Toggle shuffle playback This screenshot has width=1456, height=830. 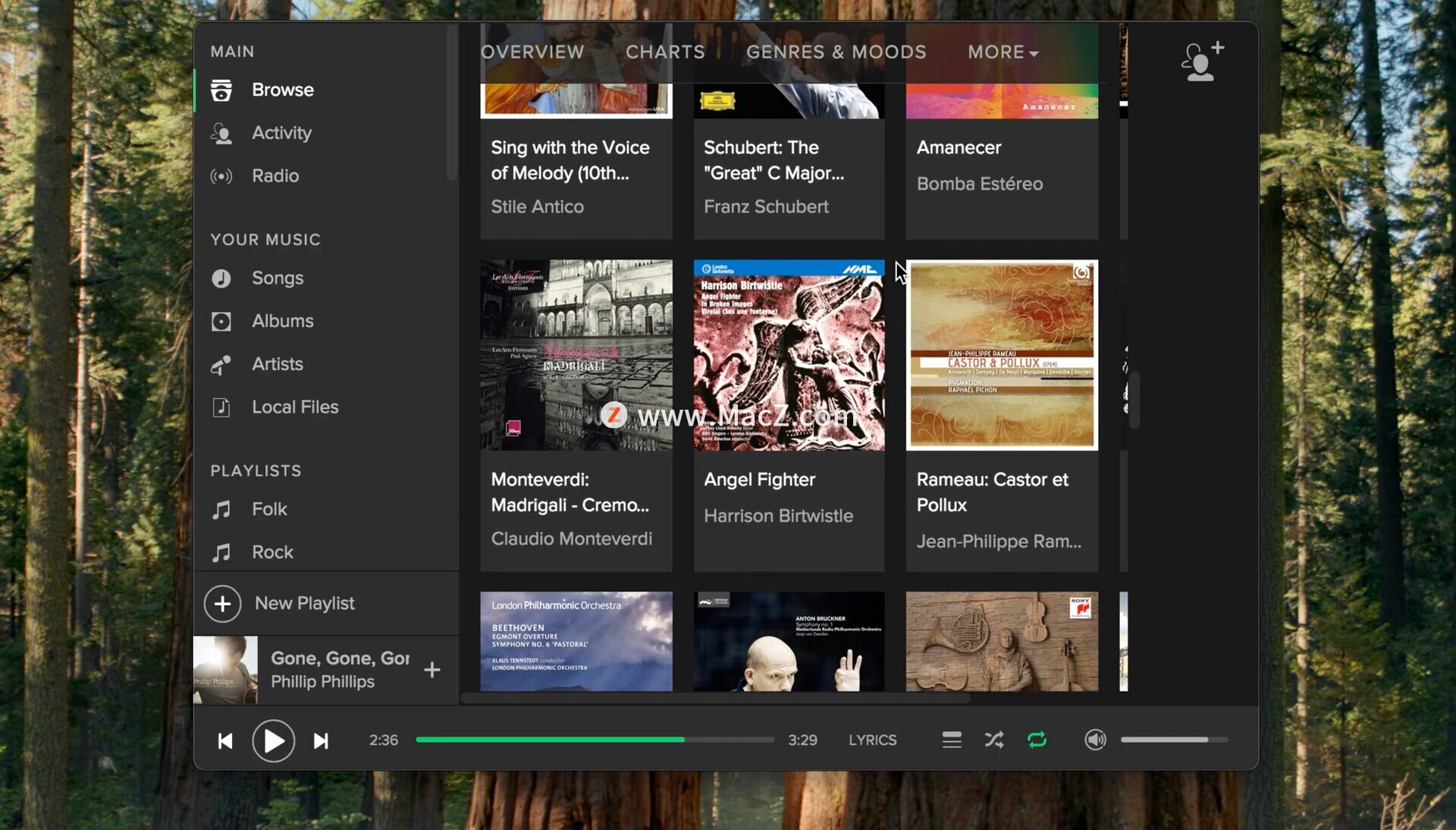point(994,740)
